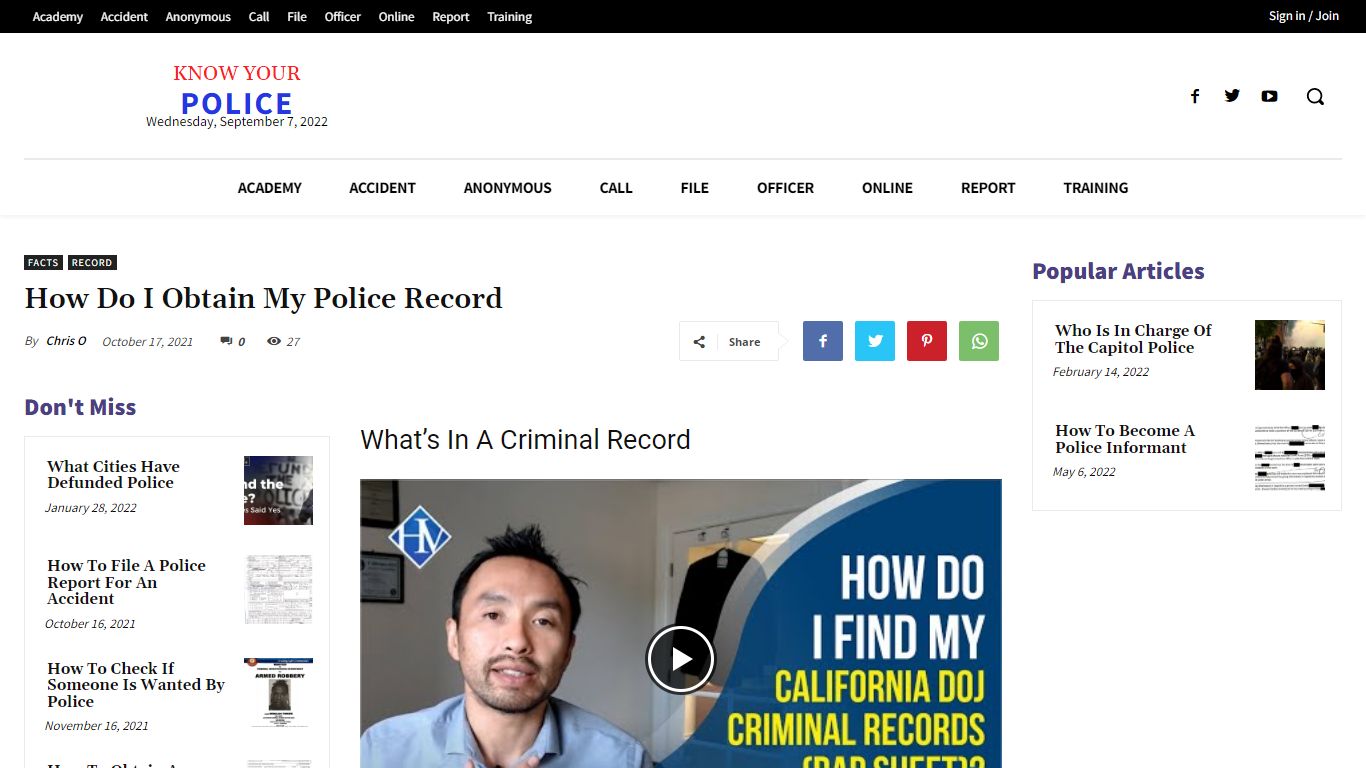Viewport: 1366px width, 768px height.
Task: Select OFFICER in main navigation
Action: pos(785,188)
